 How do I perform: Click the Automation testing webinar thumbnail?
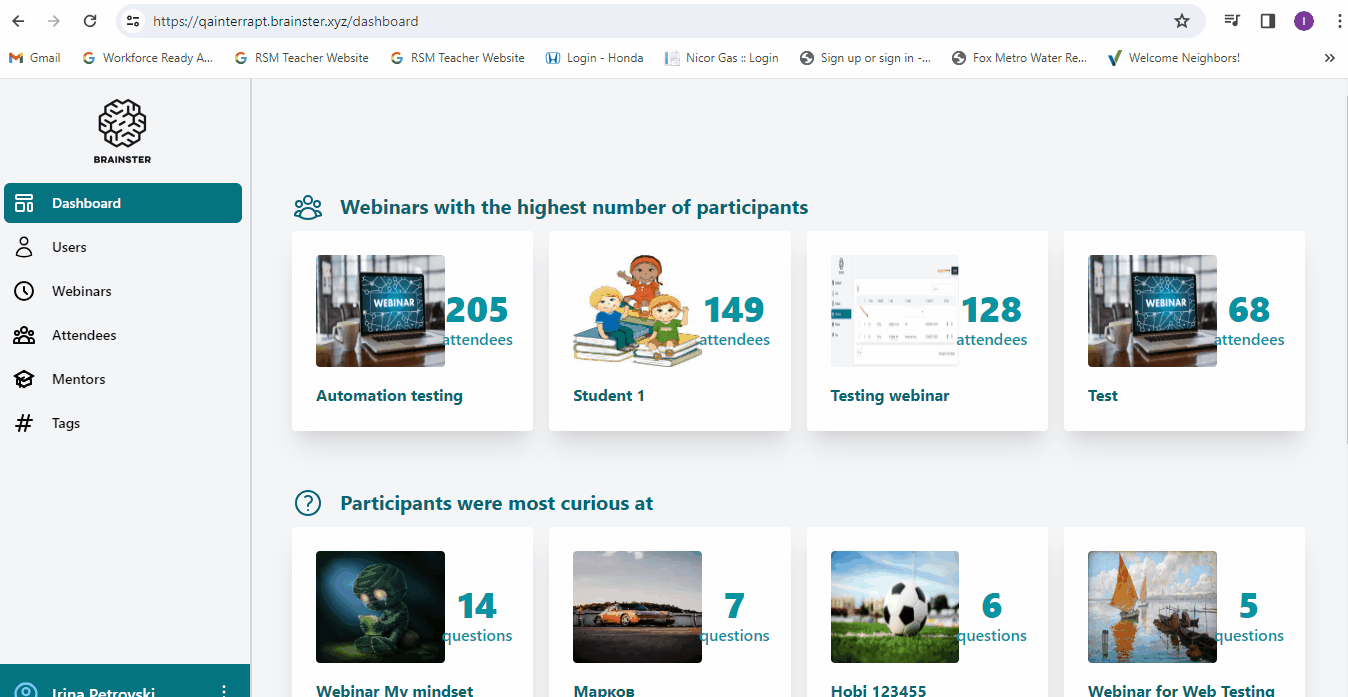point(380,311)
